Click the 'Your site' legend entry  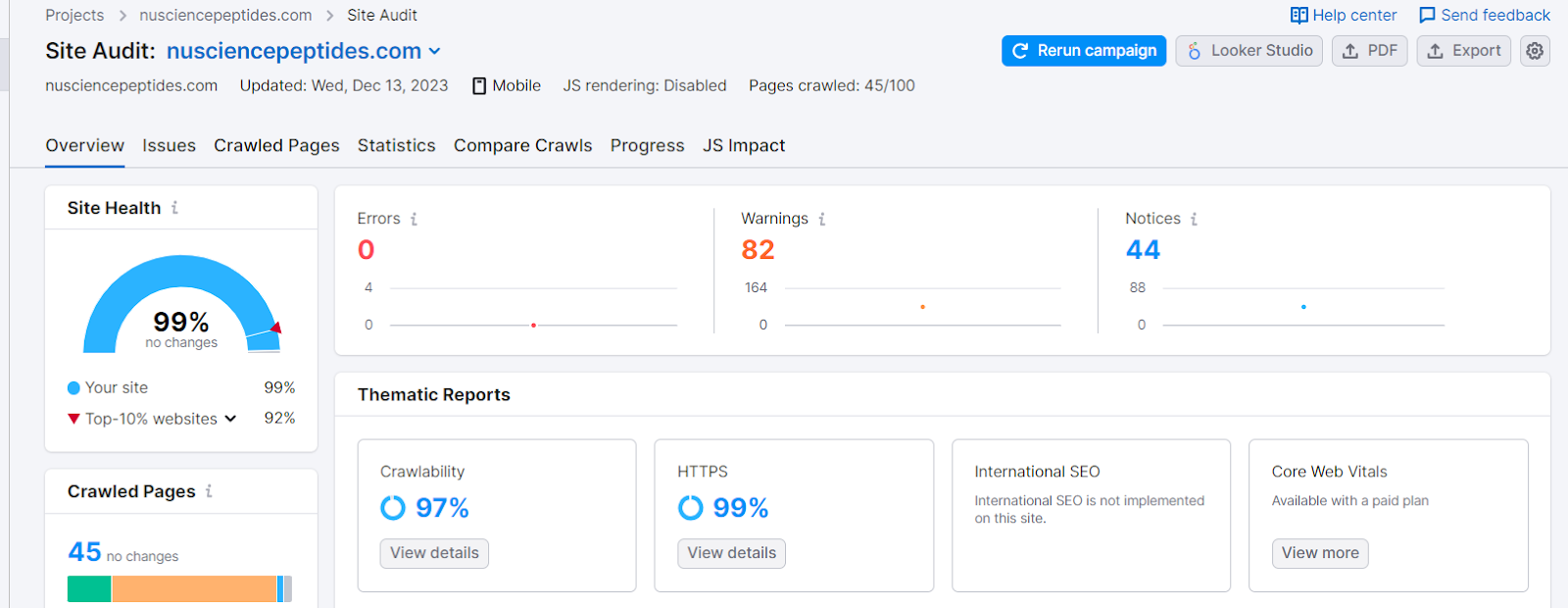[108, 388]
